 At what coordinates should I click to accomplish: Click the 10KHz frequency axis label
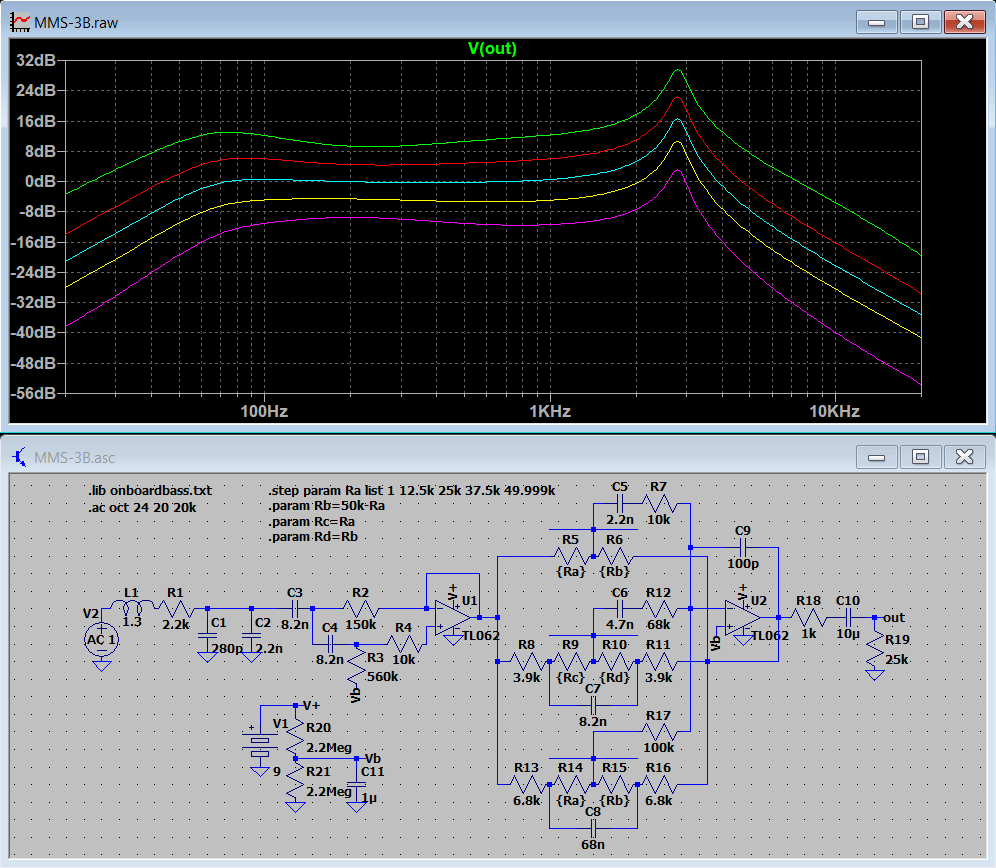(x=834, y=411)
